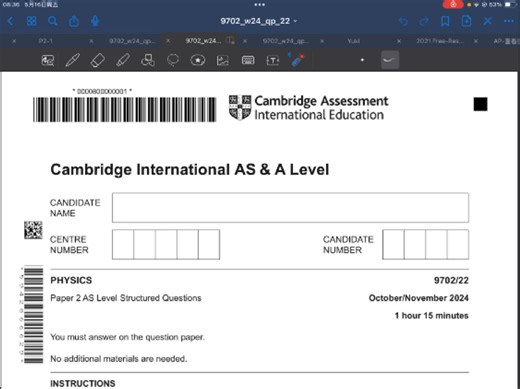The image size is (520, 389).
Task: Close the AP tab
Action: (x=476, y=41)
